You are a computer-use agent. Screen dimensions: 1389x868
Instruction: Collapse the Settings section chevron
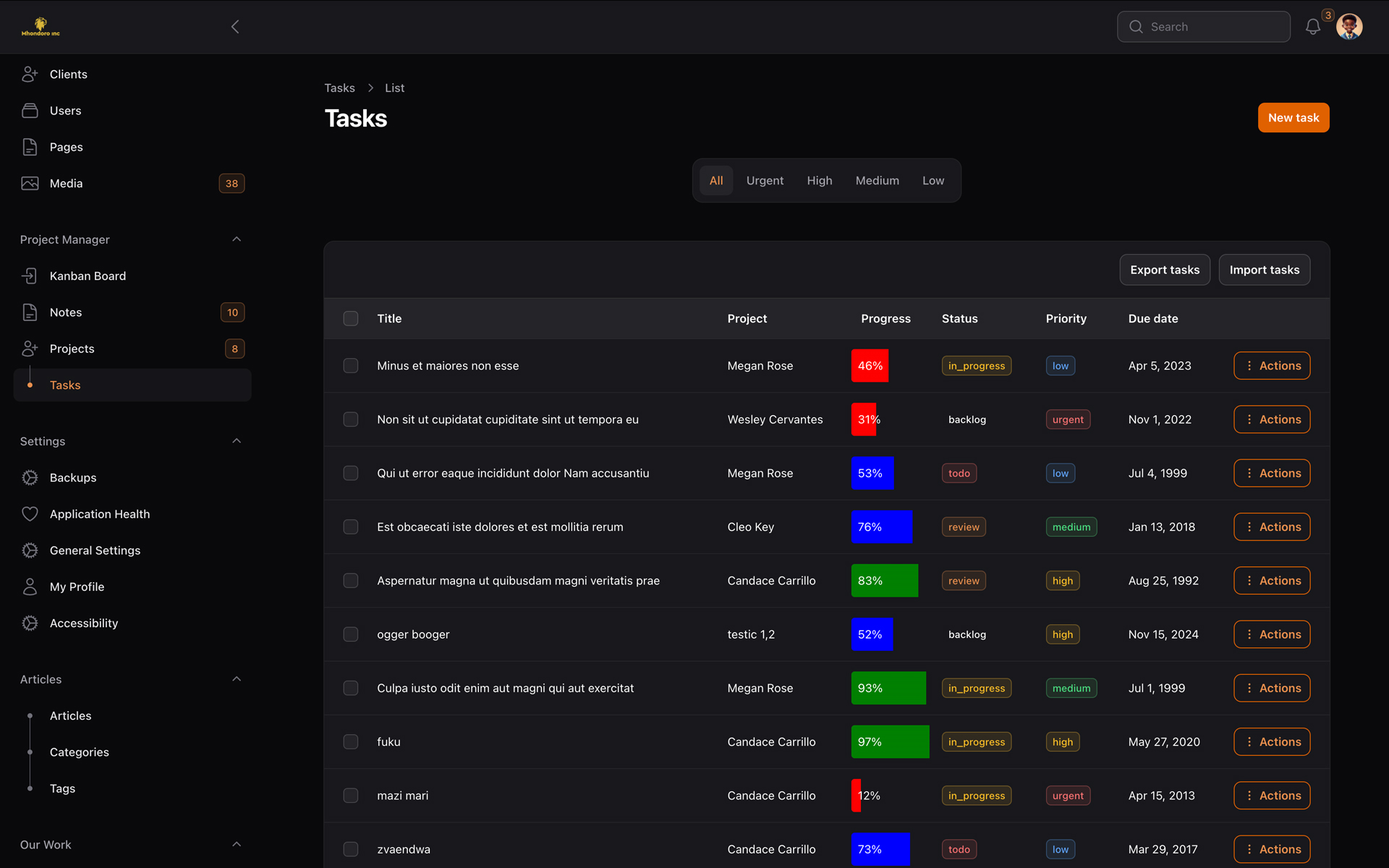tap(236, 441)
